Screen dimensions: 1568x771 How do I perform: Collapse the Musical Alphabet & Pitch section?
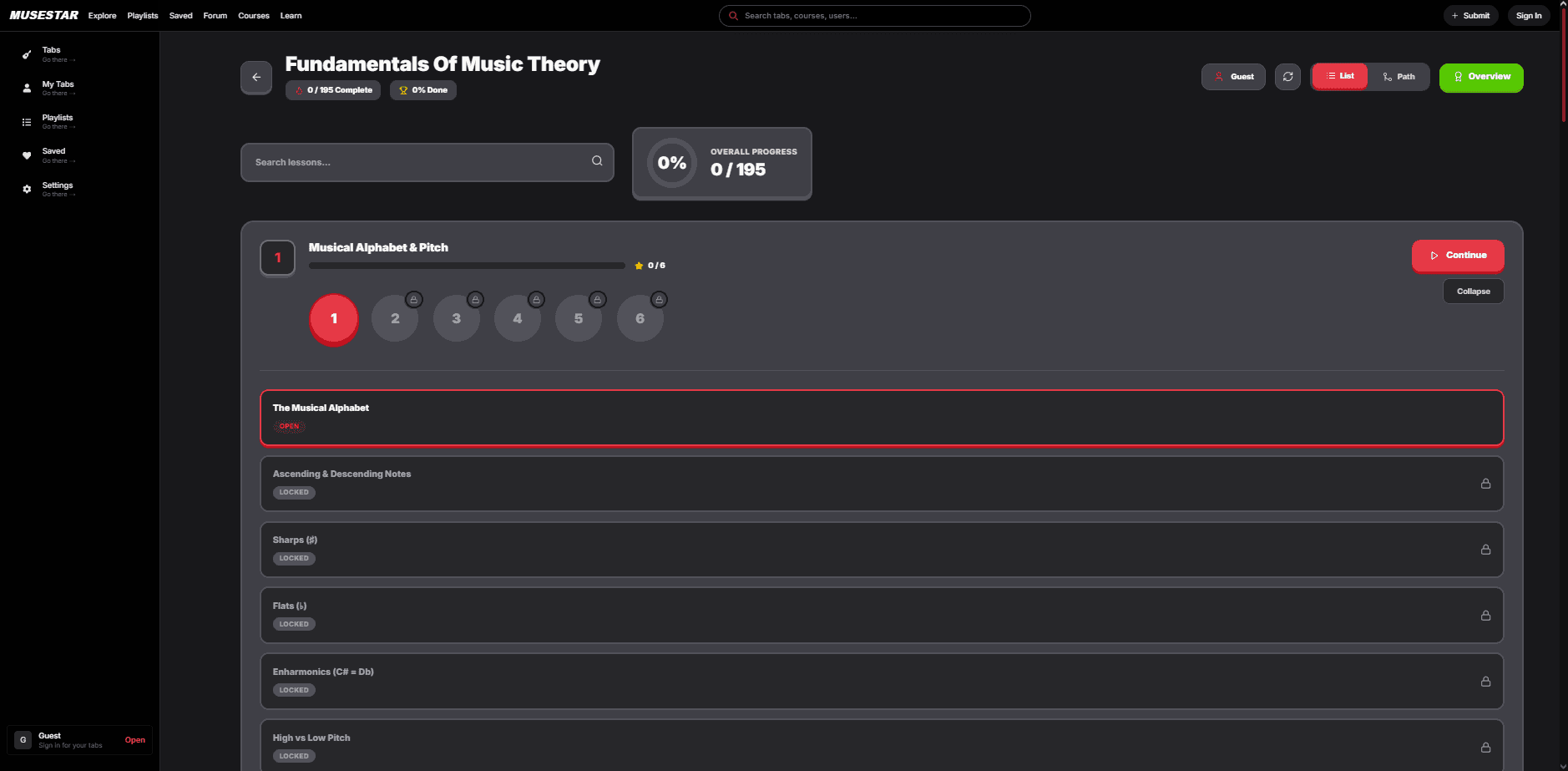1473,291
